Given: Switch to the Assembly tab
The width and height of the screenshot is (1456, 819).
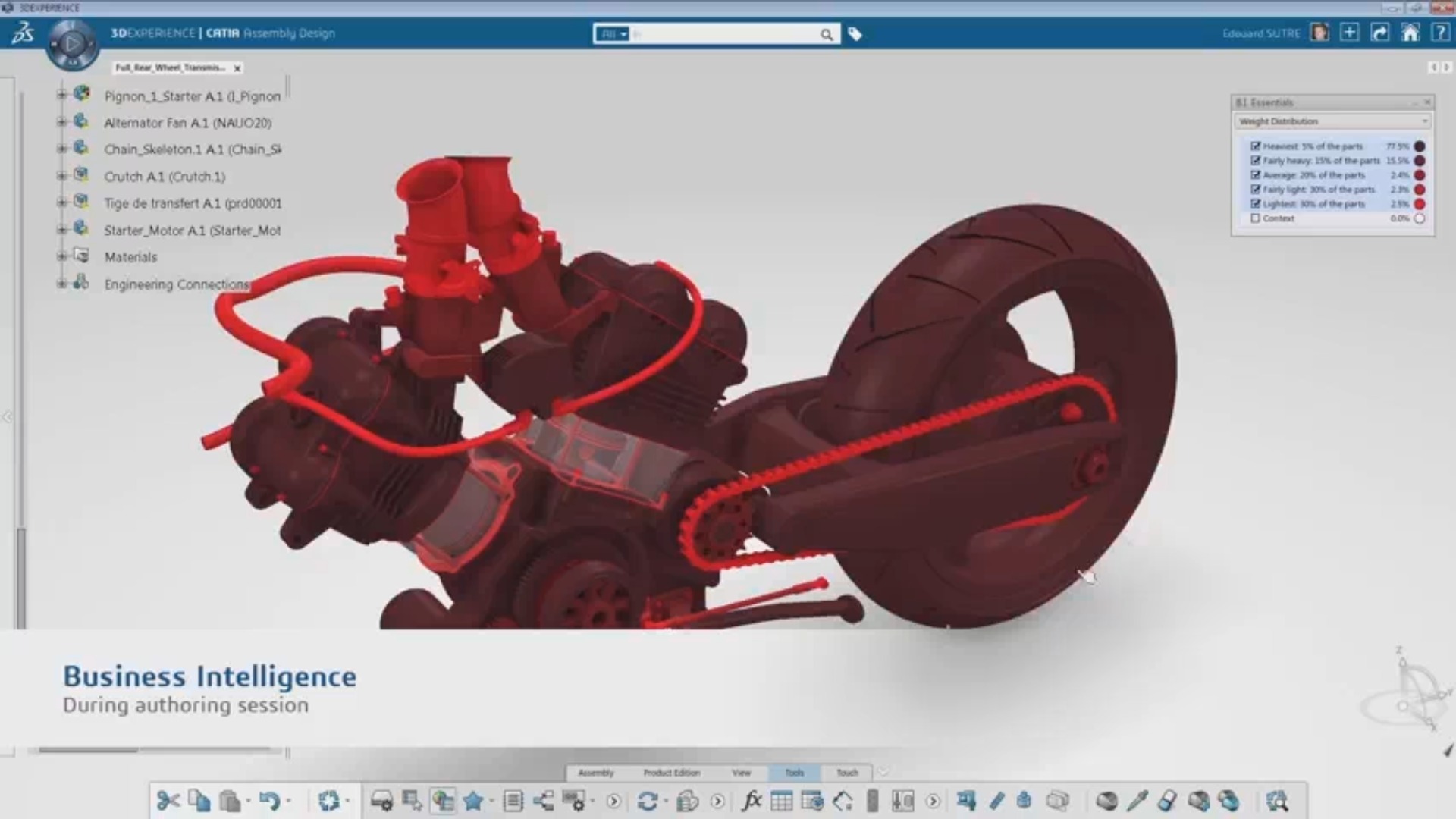Looking at the screenshot, I should click(595, 773).
